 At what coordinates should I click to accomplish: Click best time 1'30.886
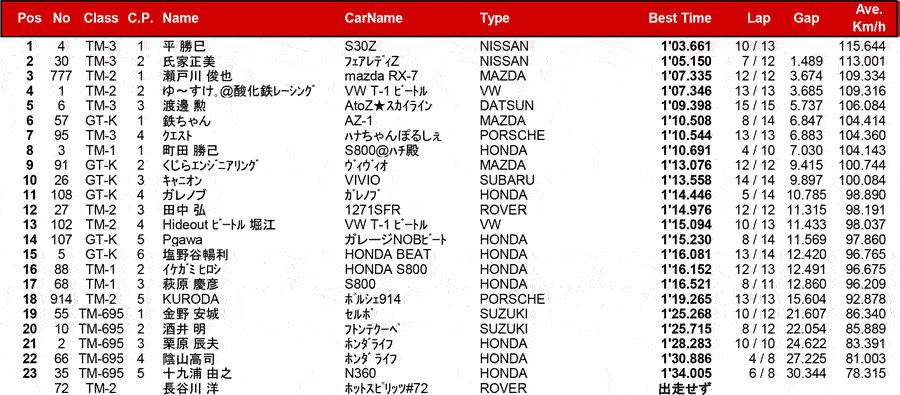686,358
